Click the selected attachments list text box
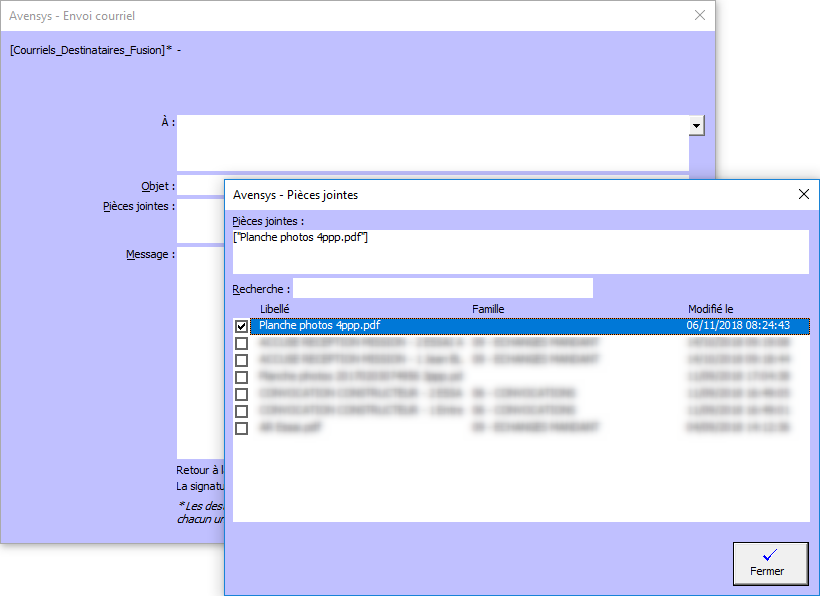Screen dimensions: 820x596 tap(520, 252)
